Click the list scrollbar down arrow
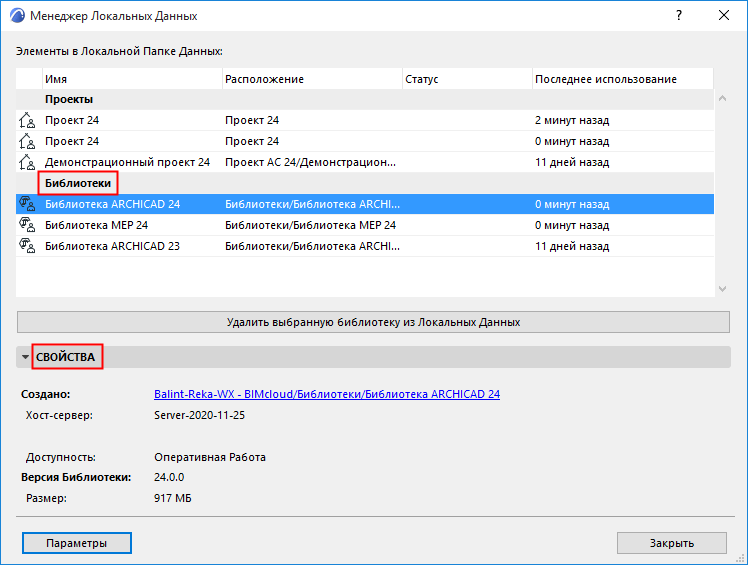The image size is (748, 565). pyautogui.click(x=722, y=289)
